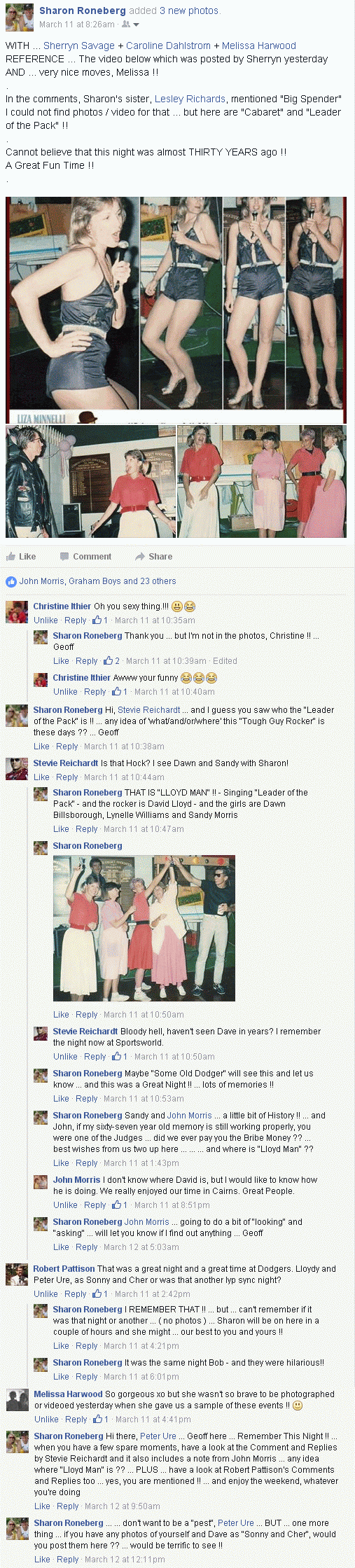This screenshot has height=1568, width=355.
Task: Unlike Melissa Harwood's 'So gorgeous' comment
Action: (46, 1420)
